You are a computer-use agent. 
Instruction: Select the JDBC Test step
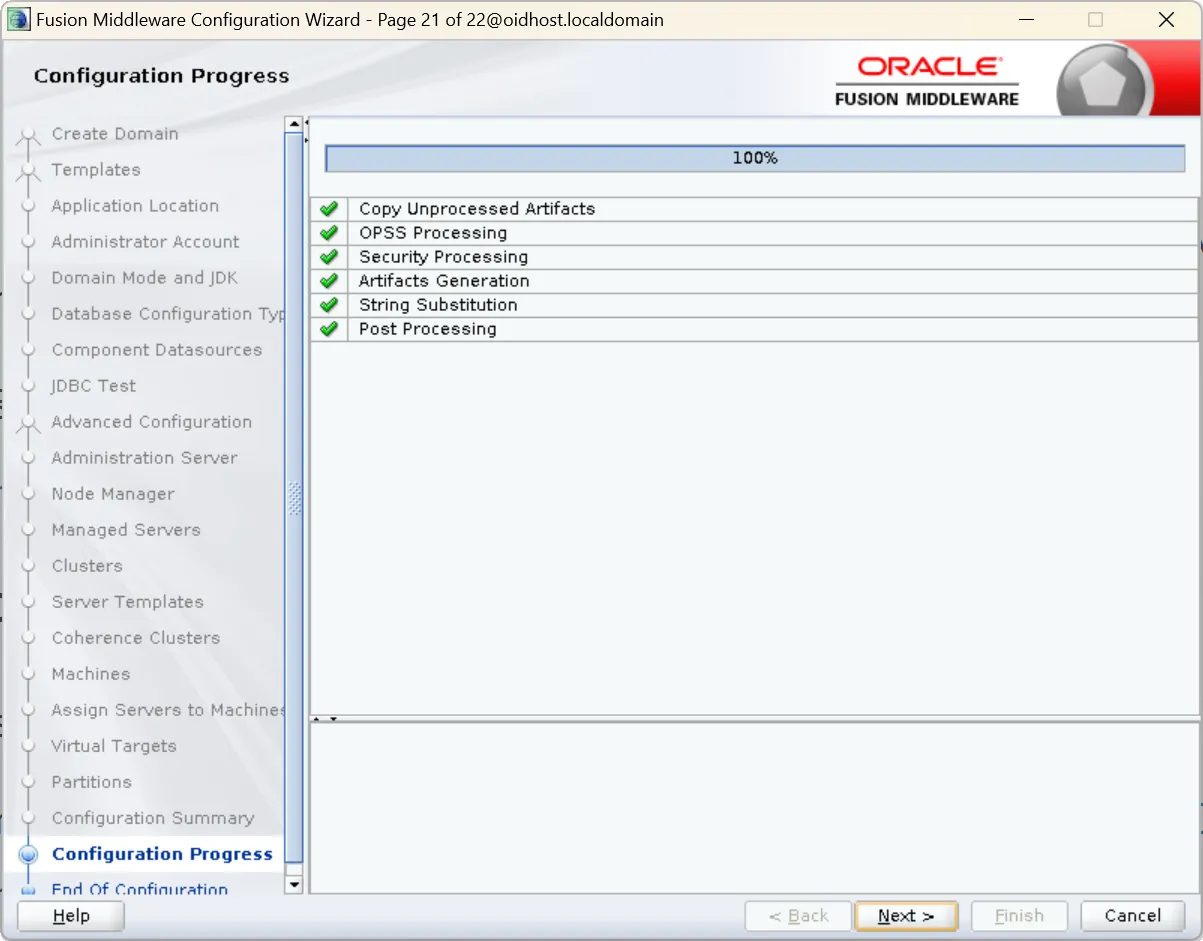click(x=94, y=386)
